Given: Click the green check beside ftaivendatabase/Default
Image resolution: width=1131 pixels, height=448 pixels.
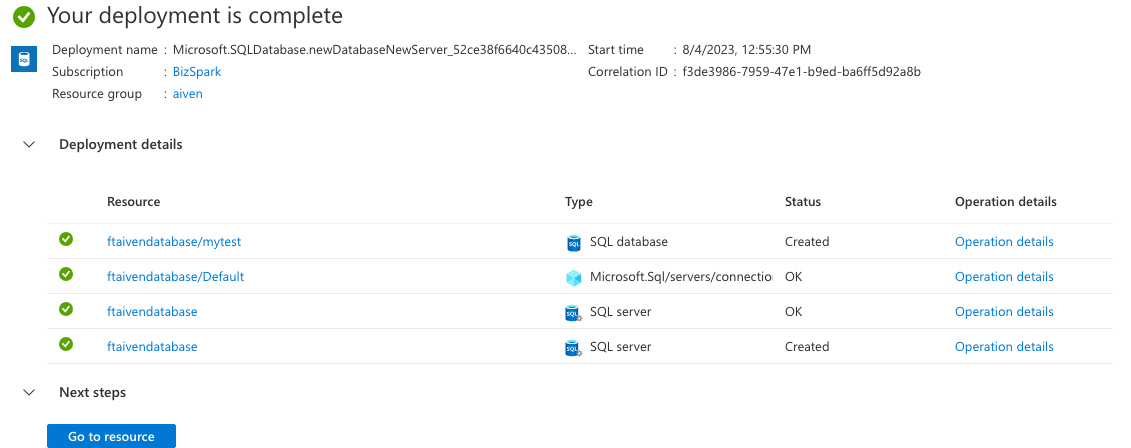Looking at the screenshot, I should coord(66,274).
